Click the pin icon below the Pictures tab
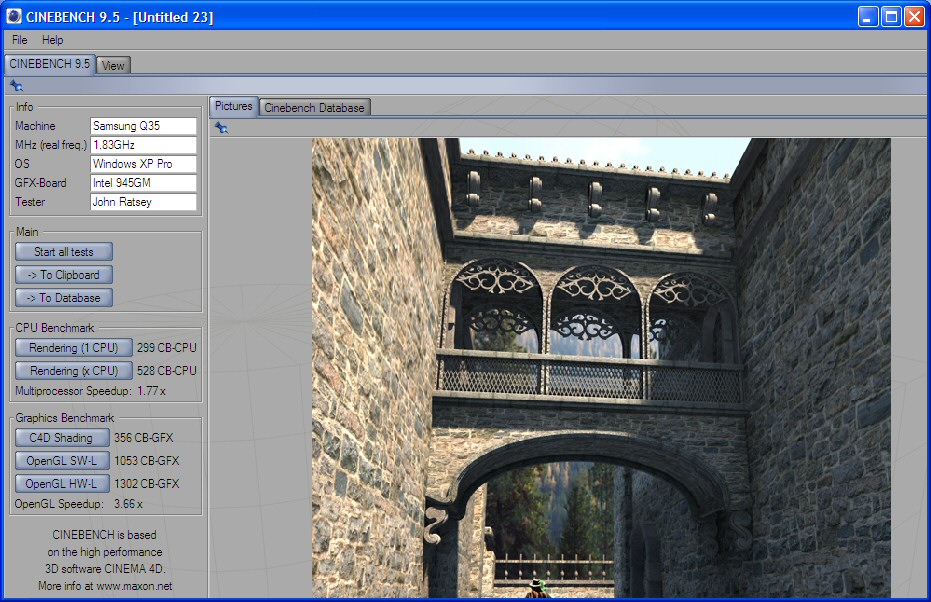Image resolution: width=931 pixels, height=602 pixels. [x=221, y=128]
